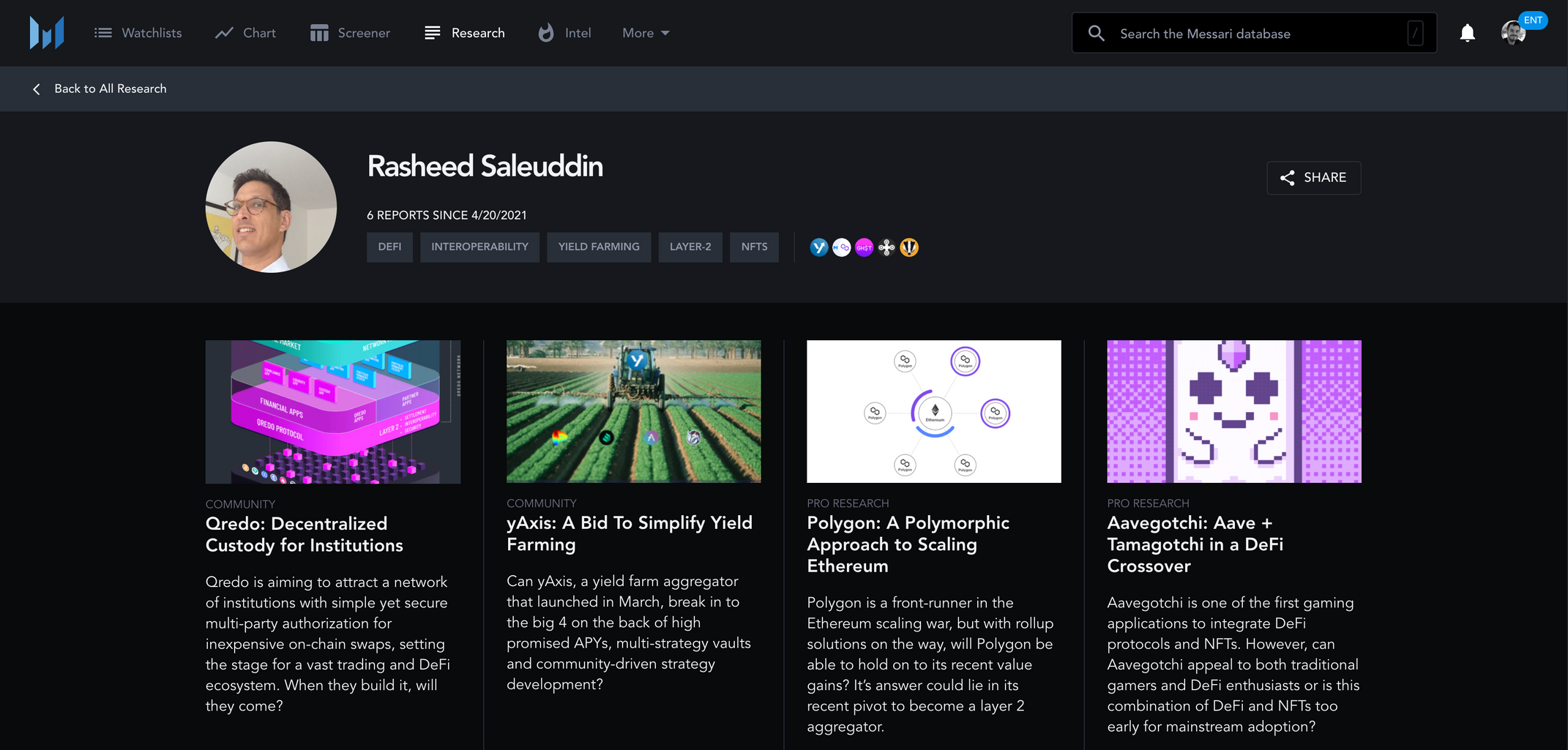
Task: Click the back chevron arrow icon
Action: (x=37, y=89)
